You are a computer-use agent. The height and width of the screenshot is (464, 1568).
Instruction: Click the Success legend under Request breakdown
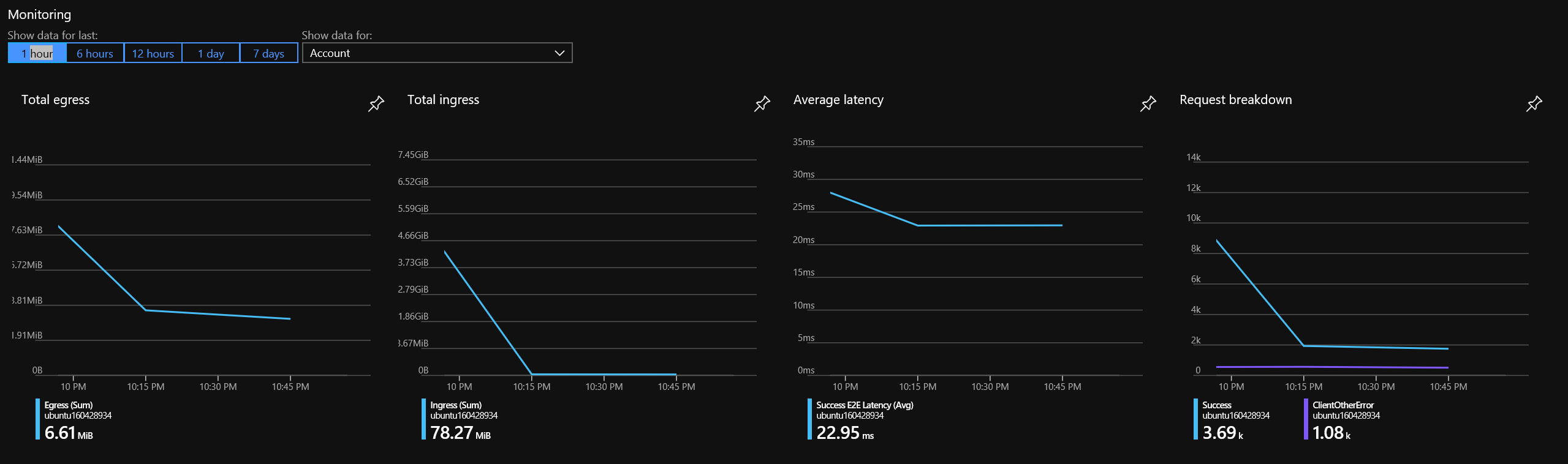[x=1216, y=405]
